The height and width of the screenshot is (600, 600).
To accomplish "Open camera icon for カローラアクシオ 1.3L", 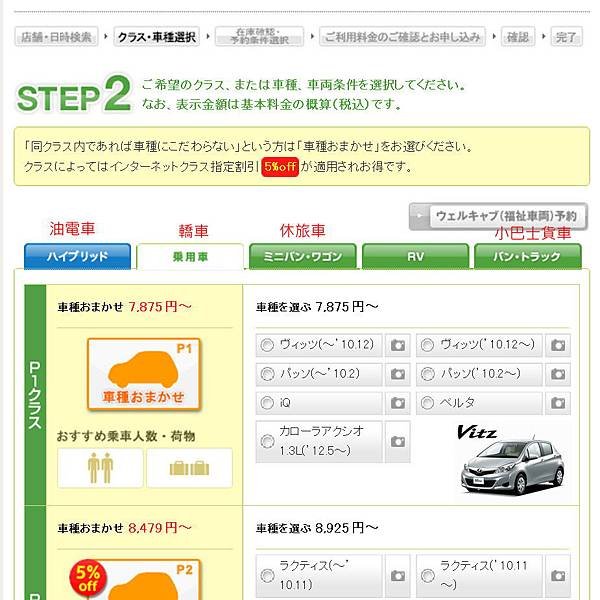I will 398,442.
